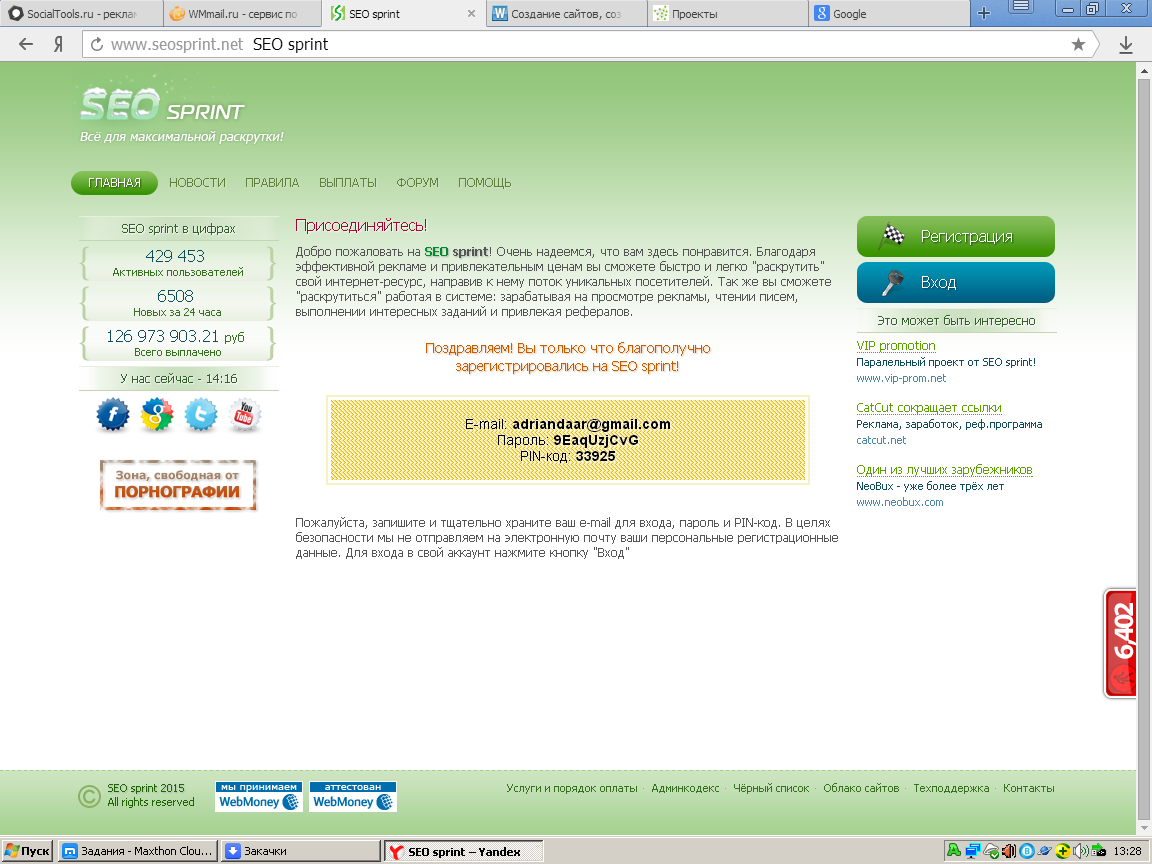This screenshot has width=1152, height=864.
Task: Click the orange speaker tray icon
Action: click(x=1009, y=851)
